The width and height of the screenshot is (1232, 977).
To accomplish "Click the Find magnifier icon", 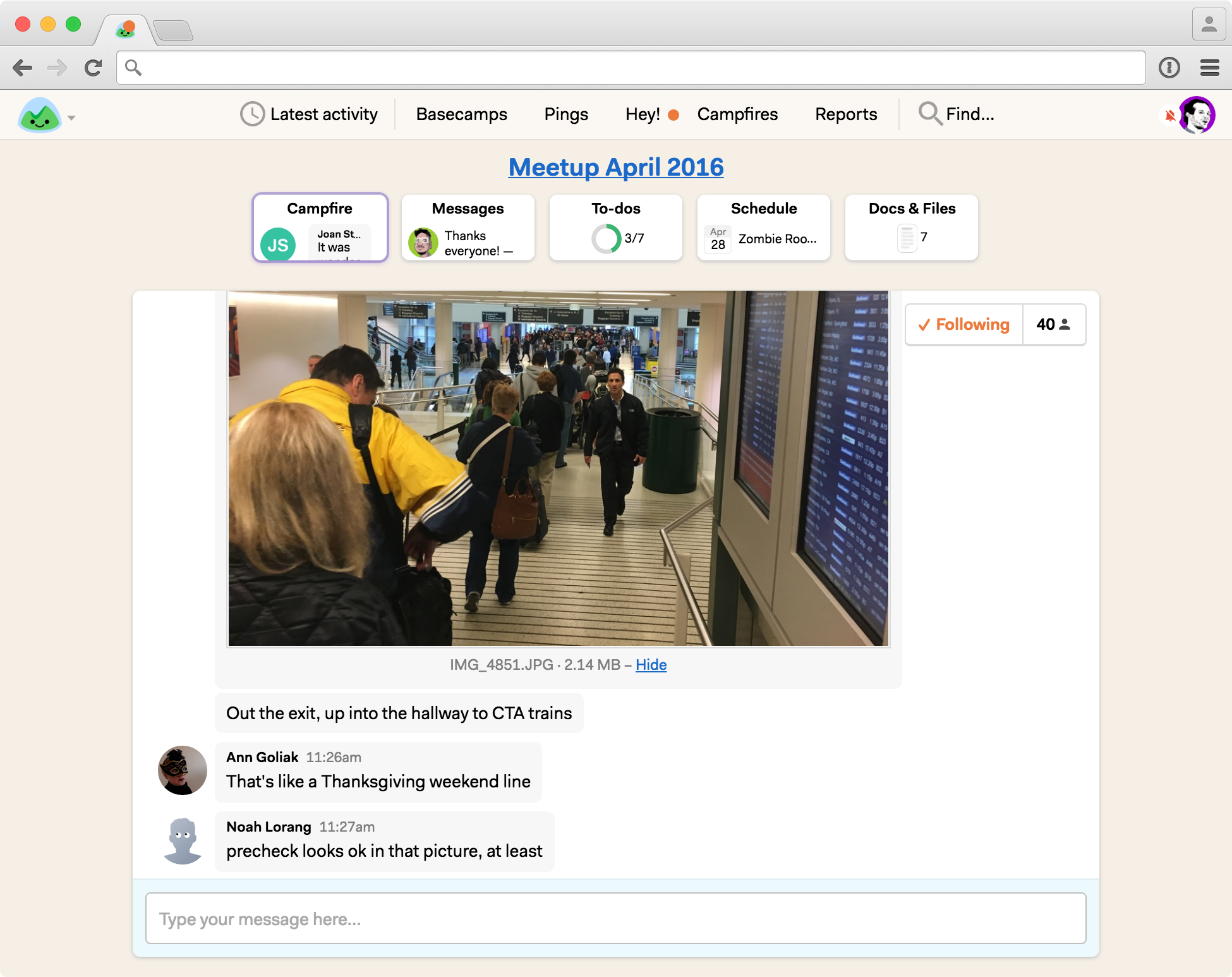I will 930,114.
